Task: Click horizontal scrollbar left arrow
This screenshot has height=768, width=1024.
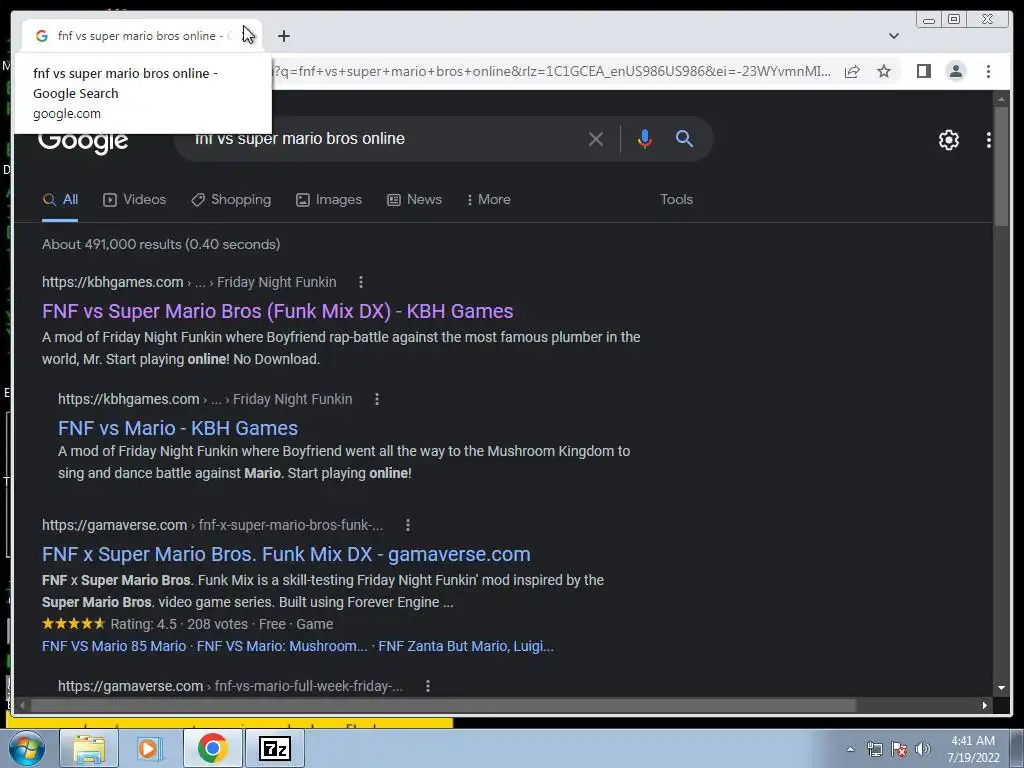Action: point(22,705)
